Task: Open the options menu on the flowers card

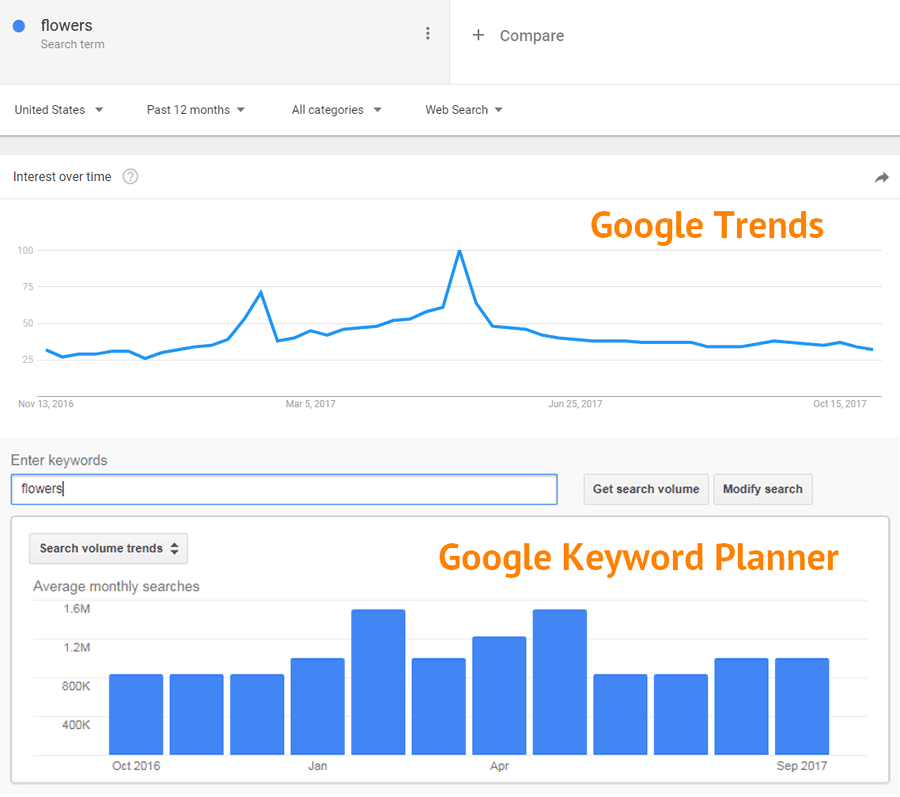Action: 428,32
